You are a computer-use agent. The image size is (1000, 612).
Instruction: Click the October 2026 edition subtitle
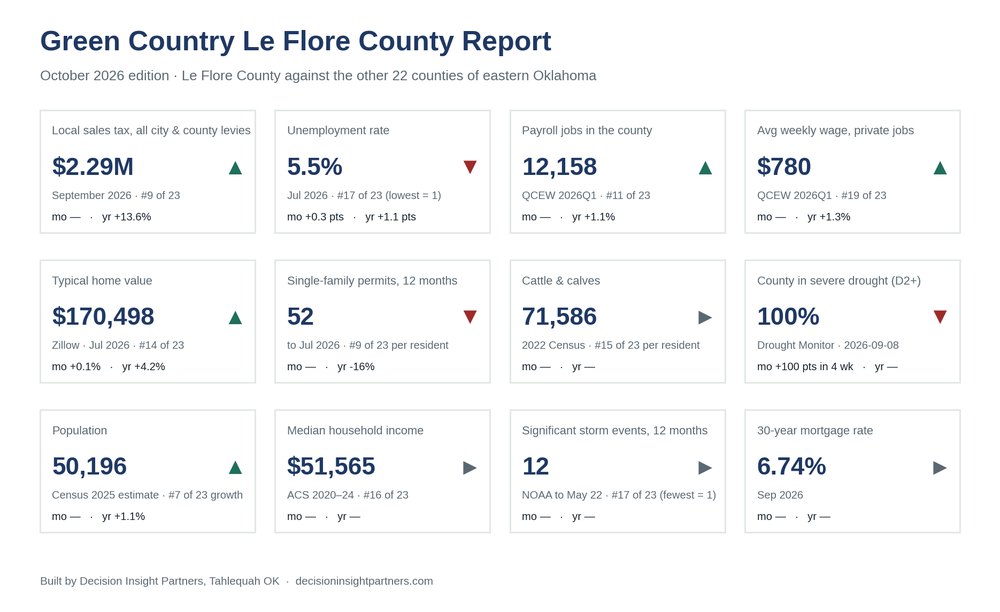tap(318, 76)
